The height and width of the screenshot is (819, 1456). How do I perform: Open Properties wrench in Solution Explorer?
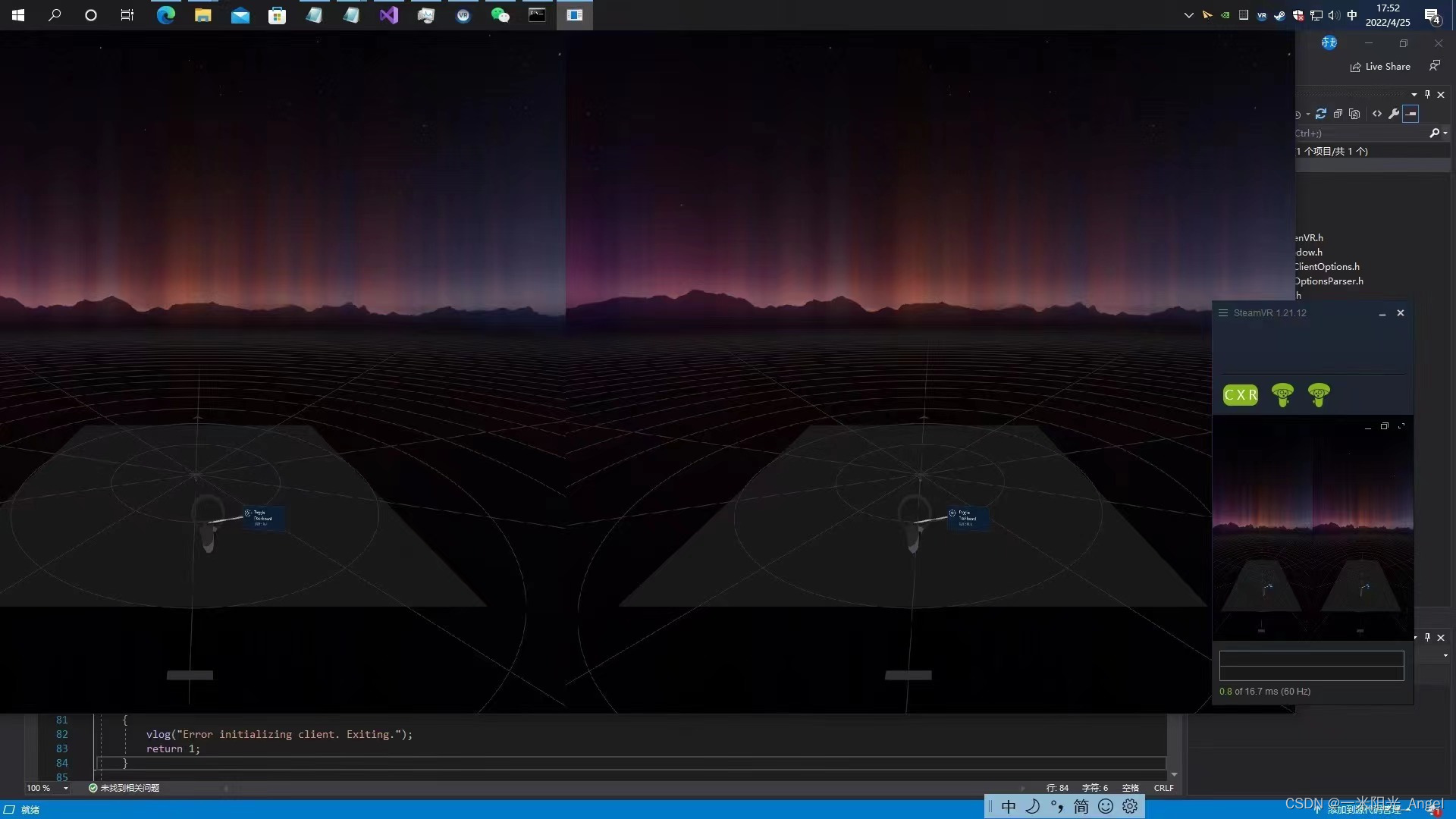[1394, 114]
